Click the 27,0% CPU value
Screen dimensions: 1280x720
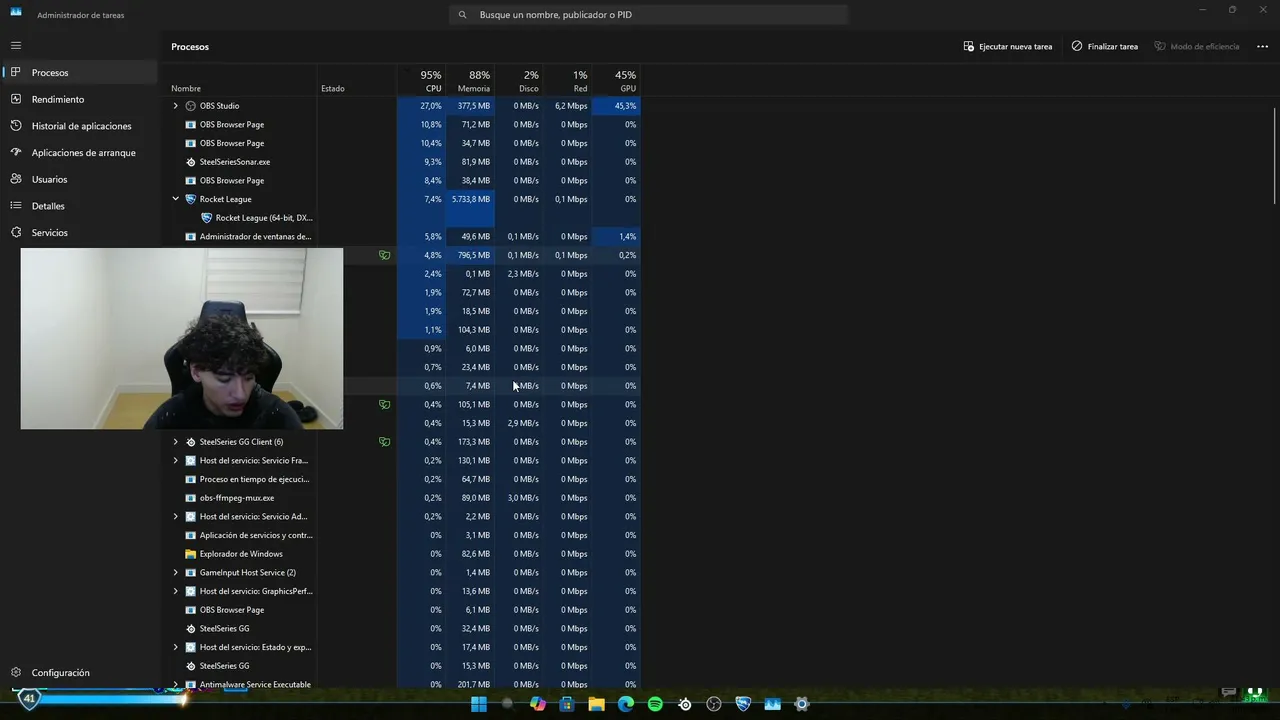click(431, 106)
